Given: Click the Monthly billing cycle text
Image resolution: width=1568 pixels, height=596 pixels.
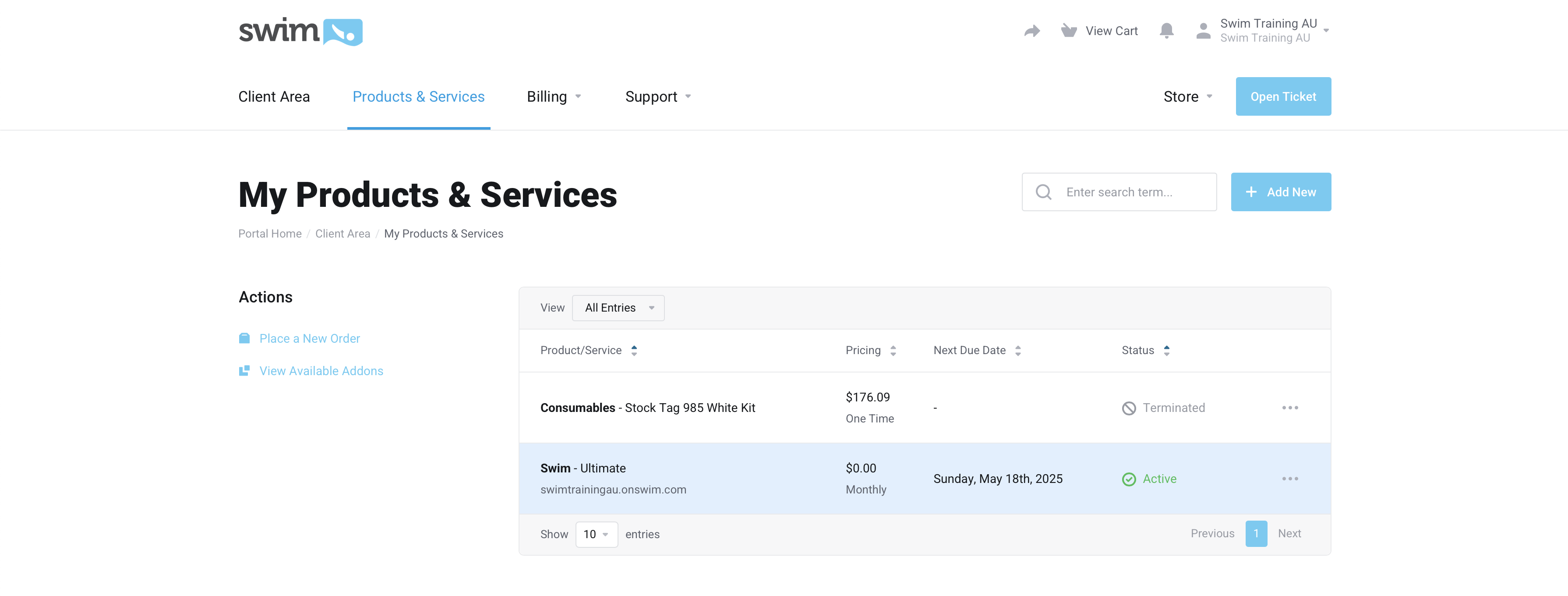Looking at the screenshot, I should click(x=865, y=490).
